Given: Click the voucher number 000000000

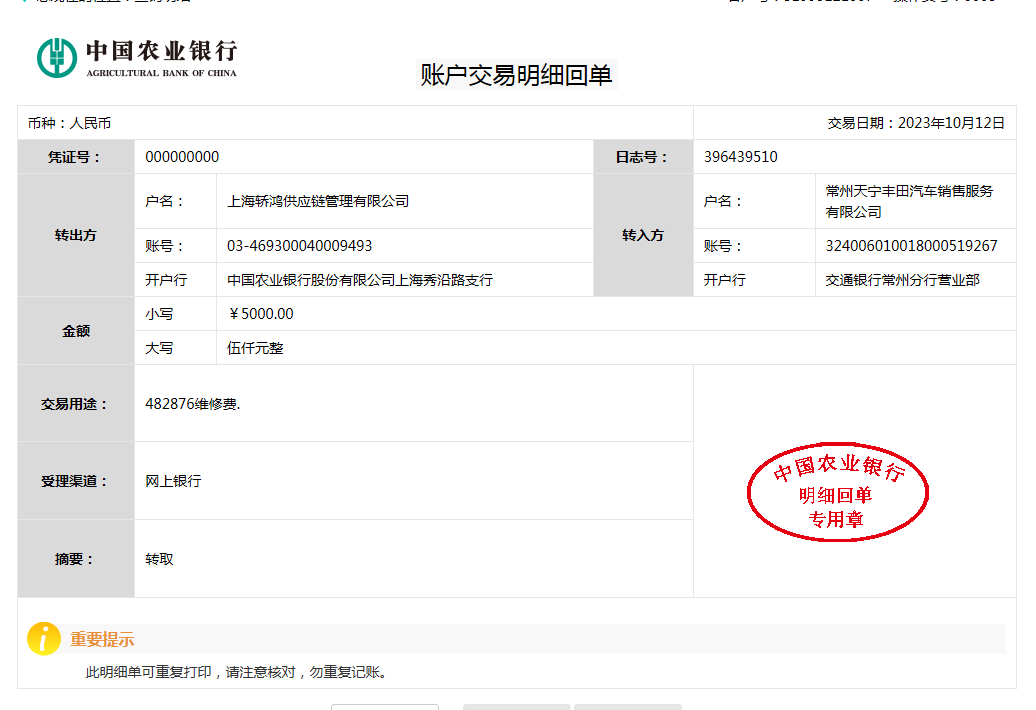Looking at the screenshot, I should click(182, 157).
